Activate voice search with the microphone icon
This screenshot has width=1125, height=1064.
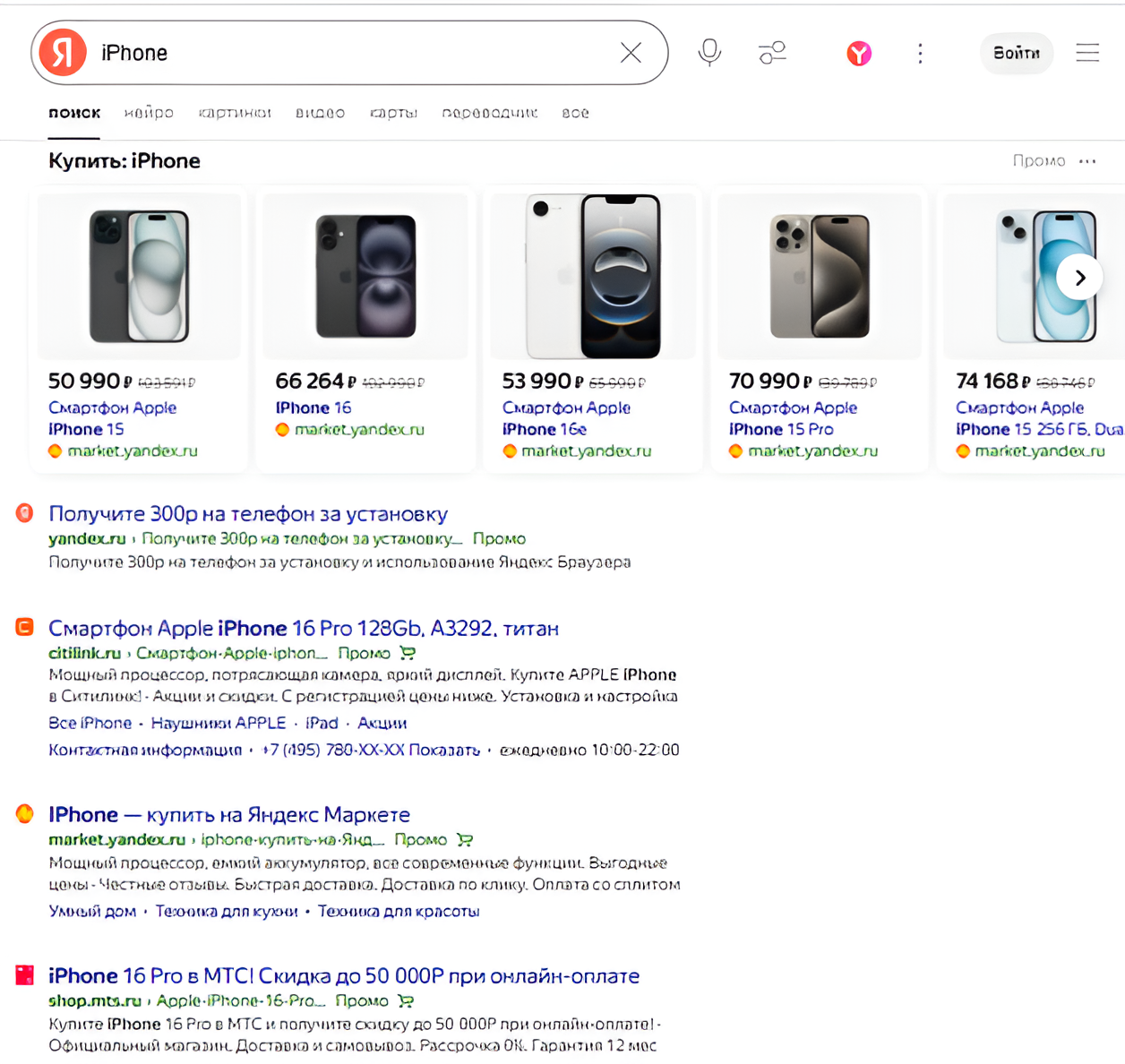click(709, 53)
